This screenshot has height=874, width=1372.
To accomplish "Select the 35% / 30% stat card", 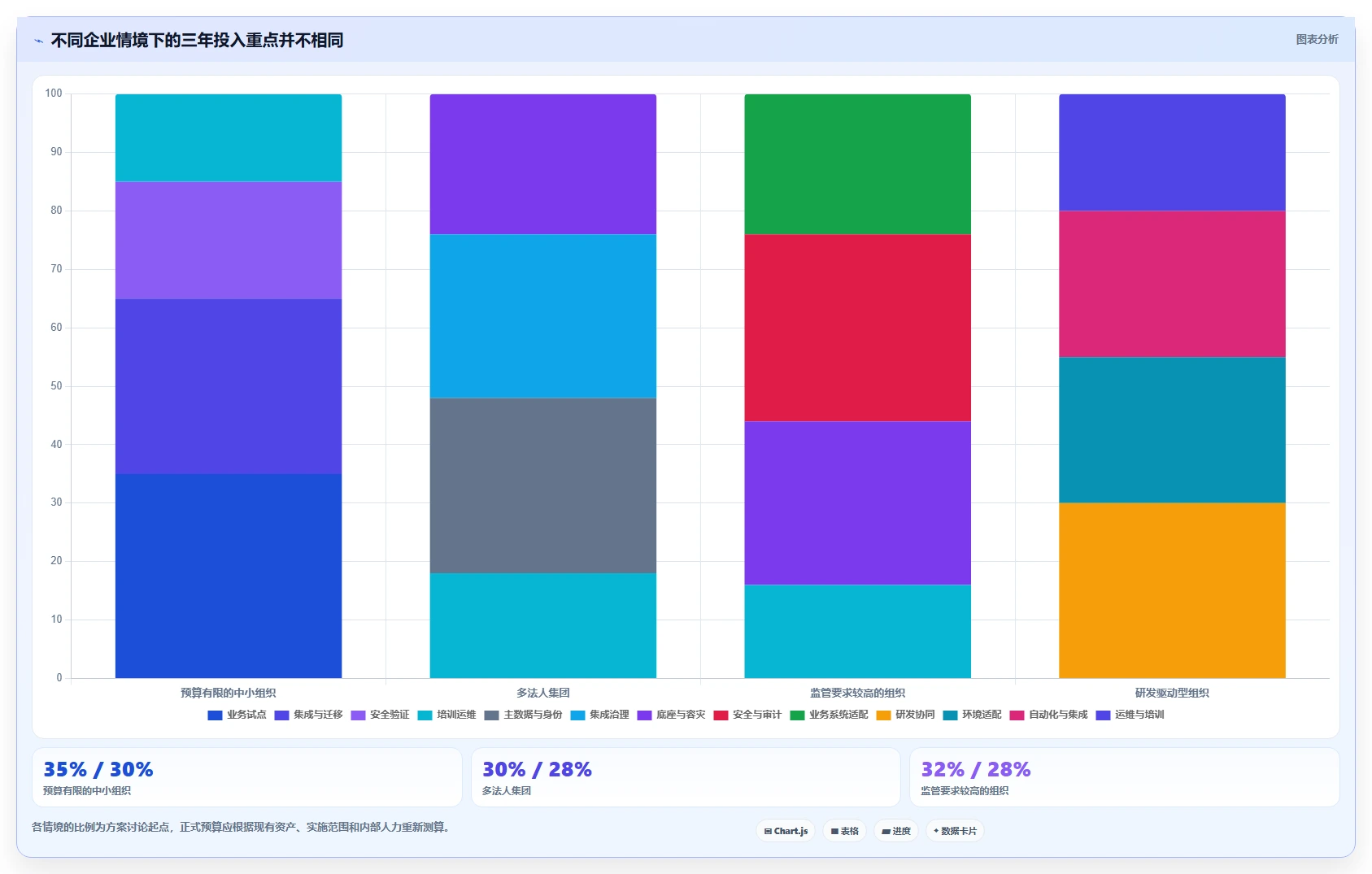I will point(246,777).
